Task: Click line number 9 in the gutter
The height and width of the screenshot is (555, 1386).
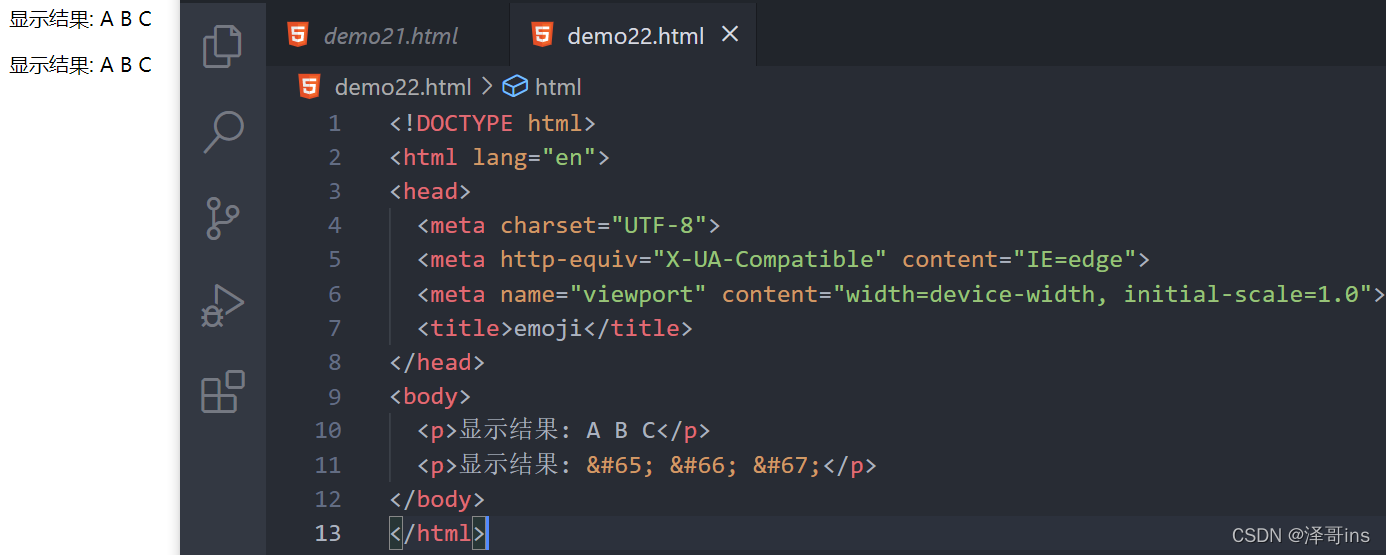Action: [x=334, y=397]
